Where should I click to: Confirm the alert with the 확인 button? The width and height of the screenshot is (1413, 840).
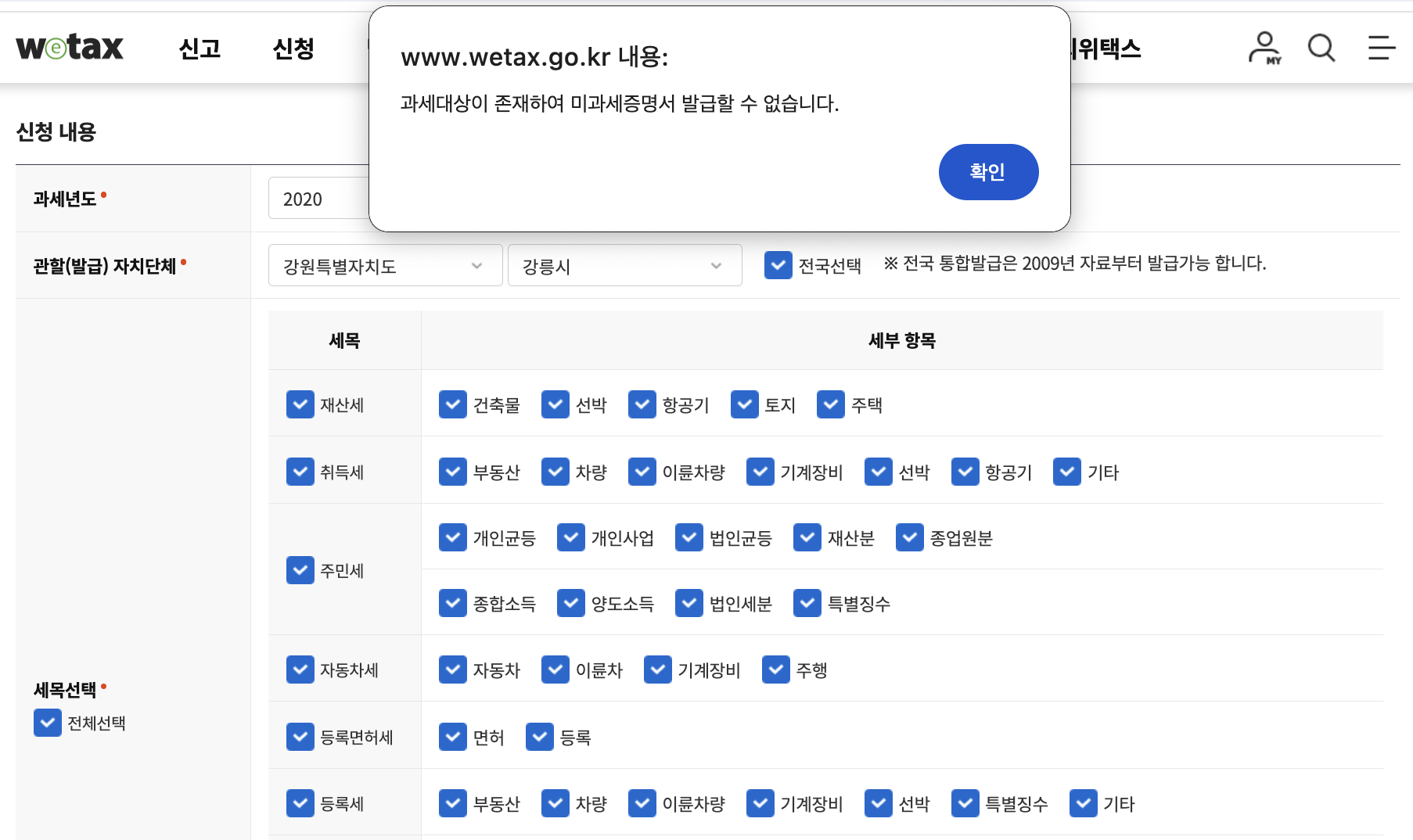[988, 172]
